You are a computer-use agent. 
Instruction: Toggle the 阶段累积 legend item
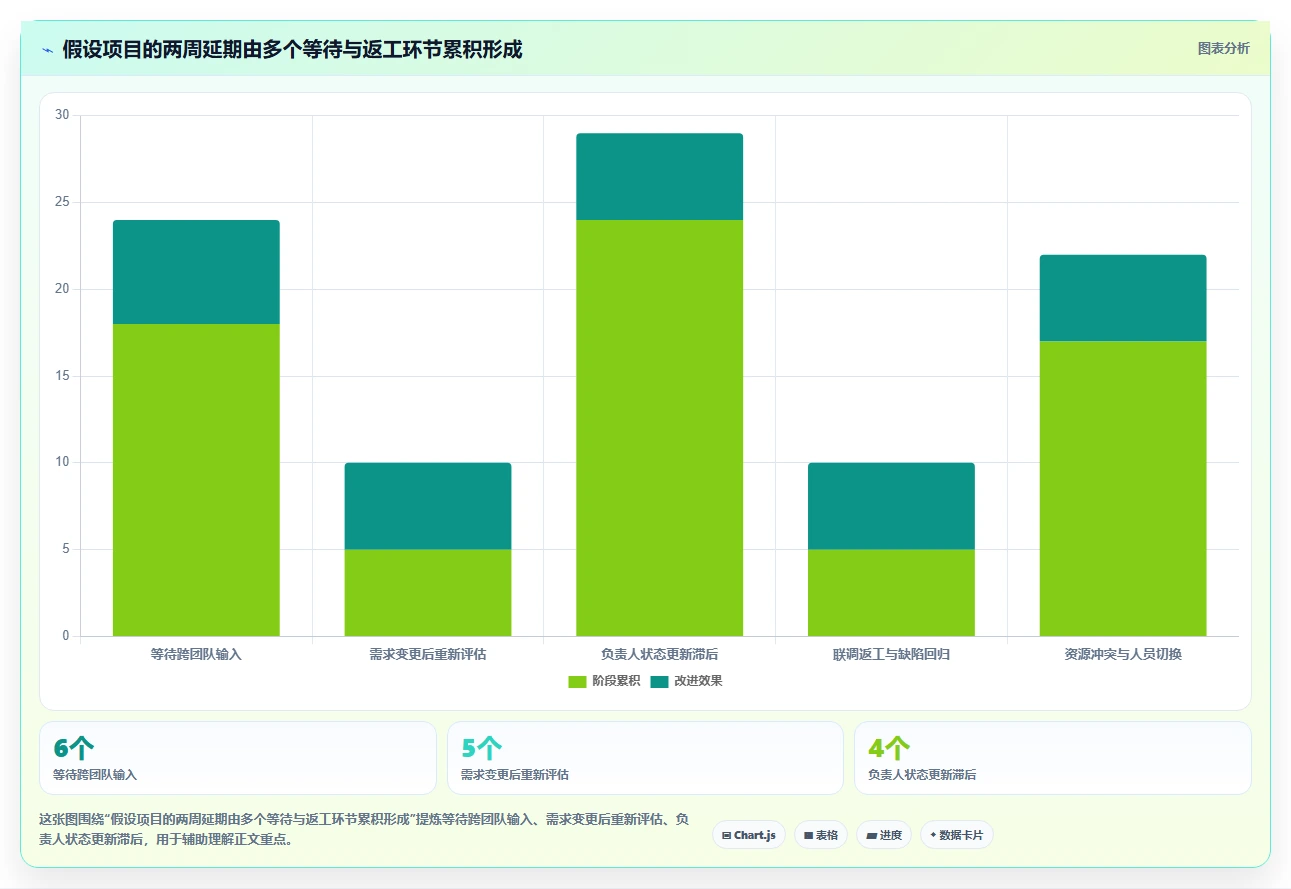604,681
